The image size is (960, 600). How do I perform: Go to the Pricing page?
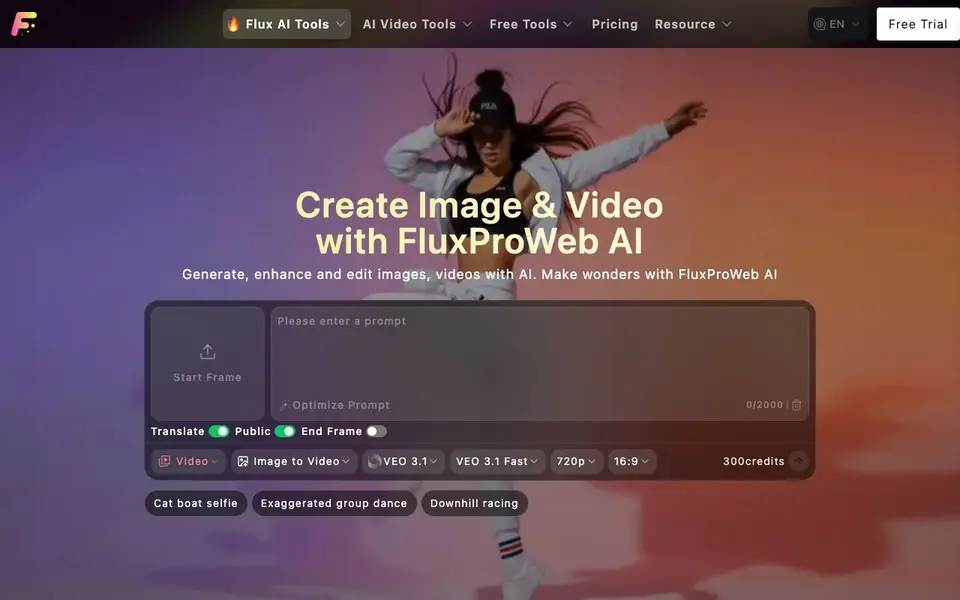click(x=614, y=24)
